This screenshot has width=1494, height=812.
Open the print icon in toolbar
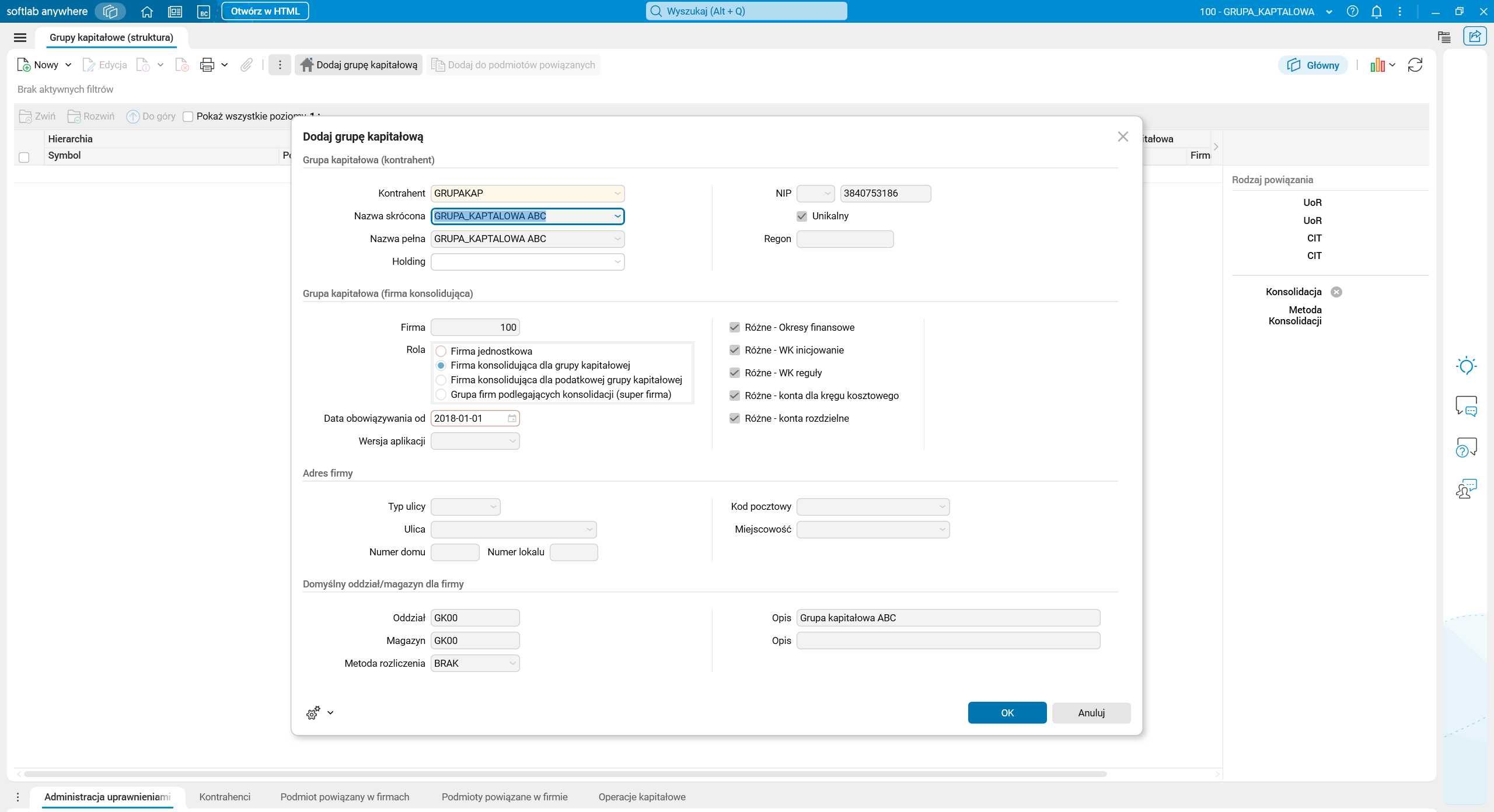(207, 65)
